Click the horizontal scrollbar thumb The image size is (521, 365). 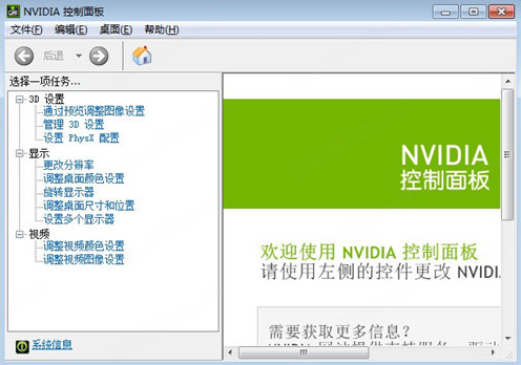coord(304,352)
